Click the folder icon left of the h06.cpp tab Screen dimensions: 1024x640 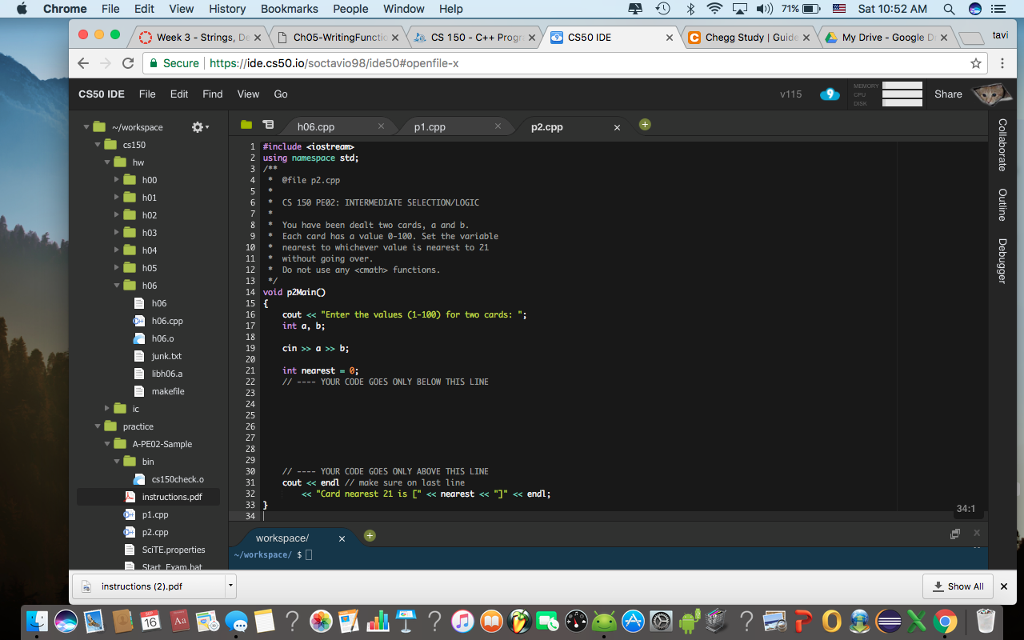point(246,126)
